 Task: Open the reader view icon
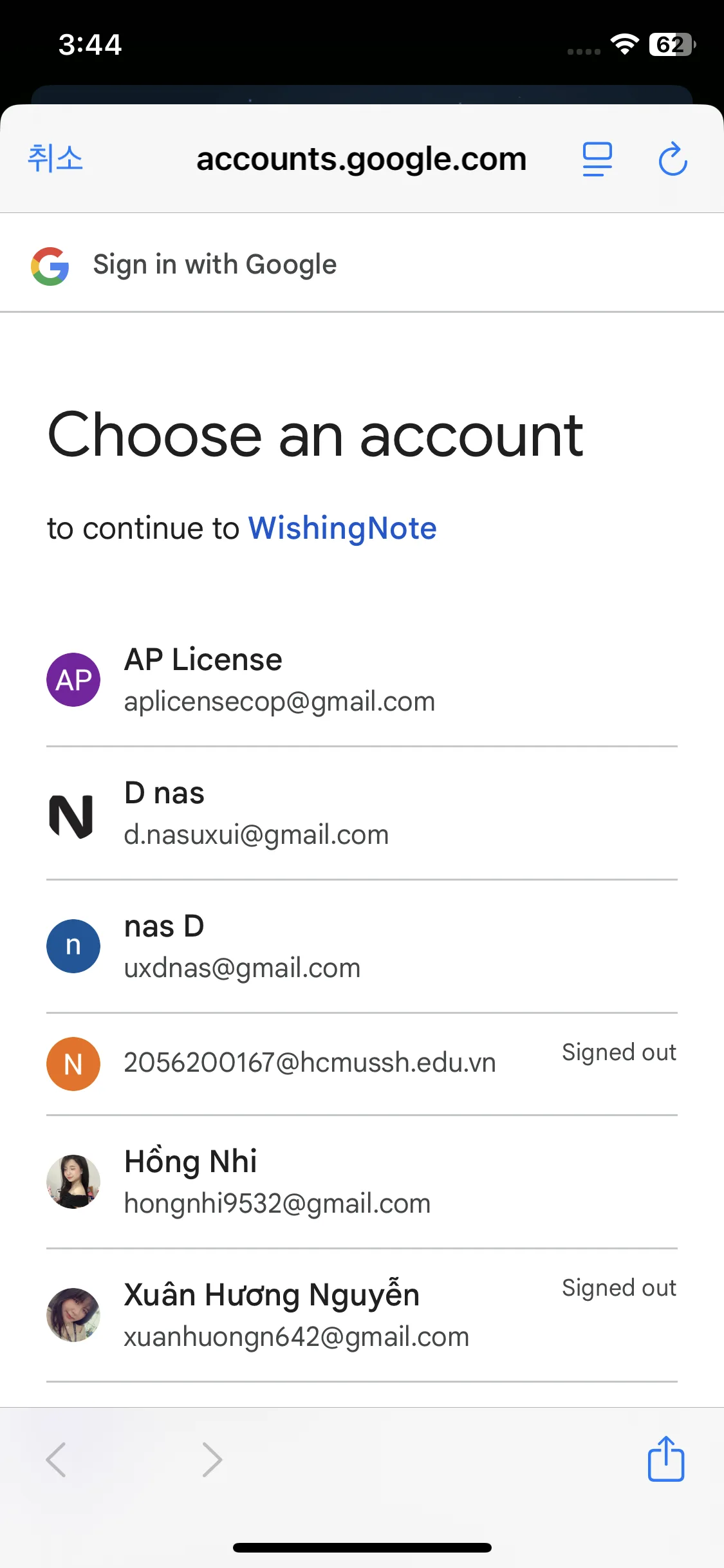597,159
